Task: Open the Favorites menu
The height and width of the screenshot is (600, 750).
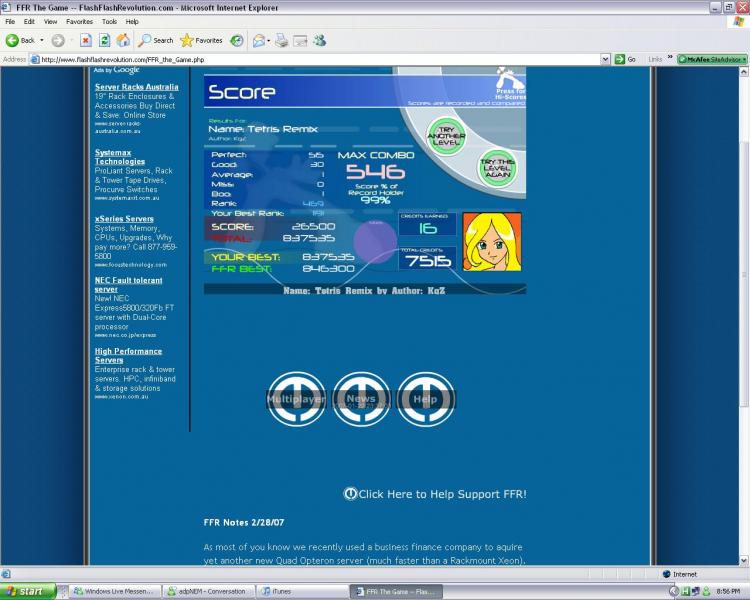Action: point(79,22)
